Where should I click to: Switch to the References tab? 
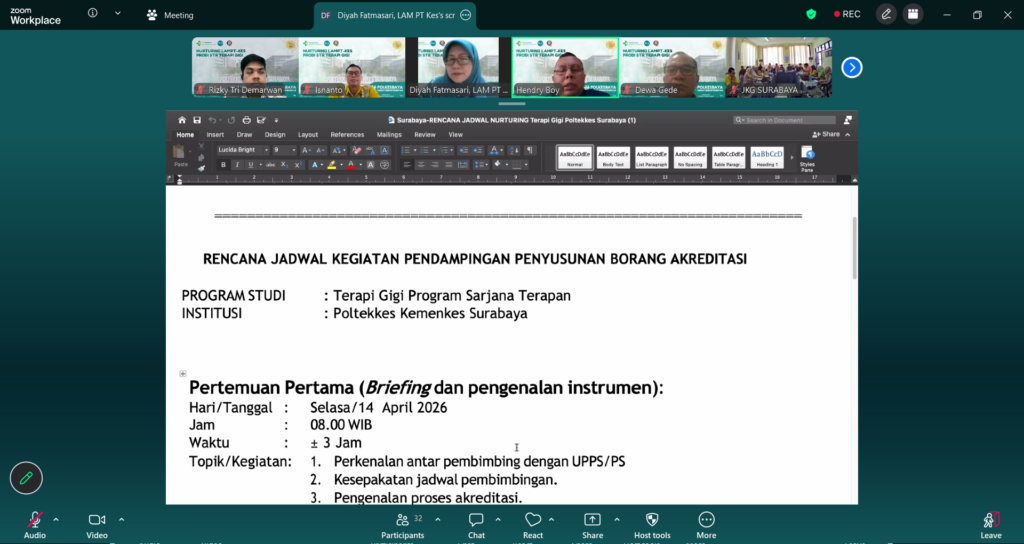click(347, 135)
